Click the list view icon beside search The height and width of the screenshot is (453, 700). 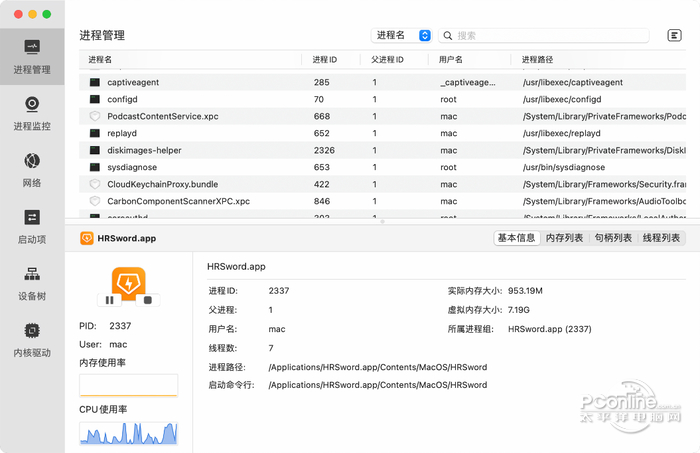click(x=674, y=35)
